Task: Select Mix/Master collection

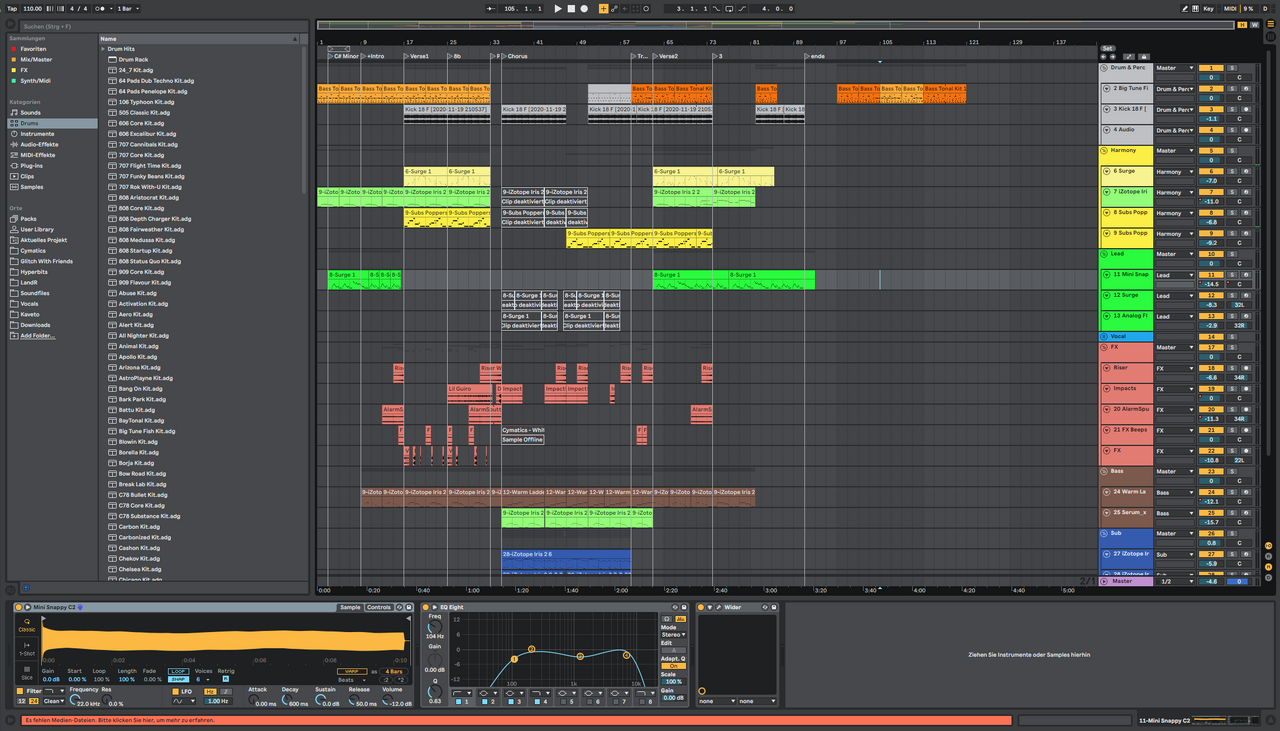Action: click(x=36, y=59)
